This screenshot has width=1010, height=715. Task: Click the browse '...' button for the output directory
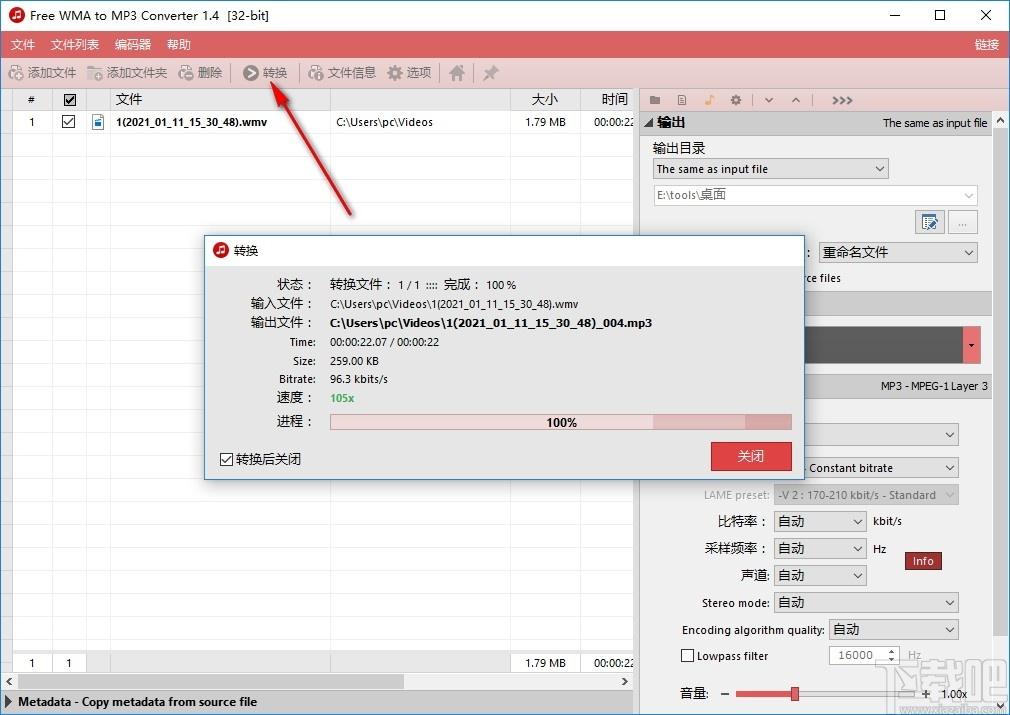click(962, 222)
